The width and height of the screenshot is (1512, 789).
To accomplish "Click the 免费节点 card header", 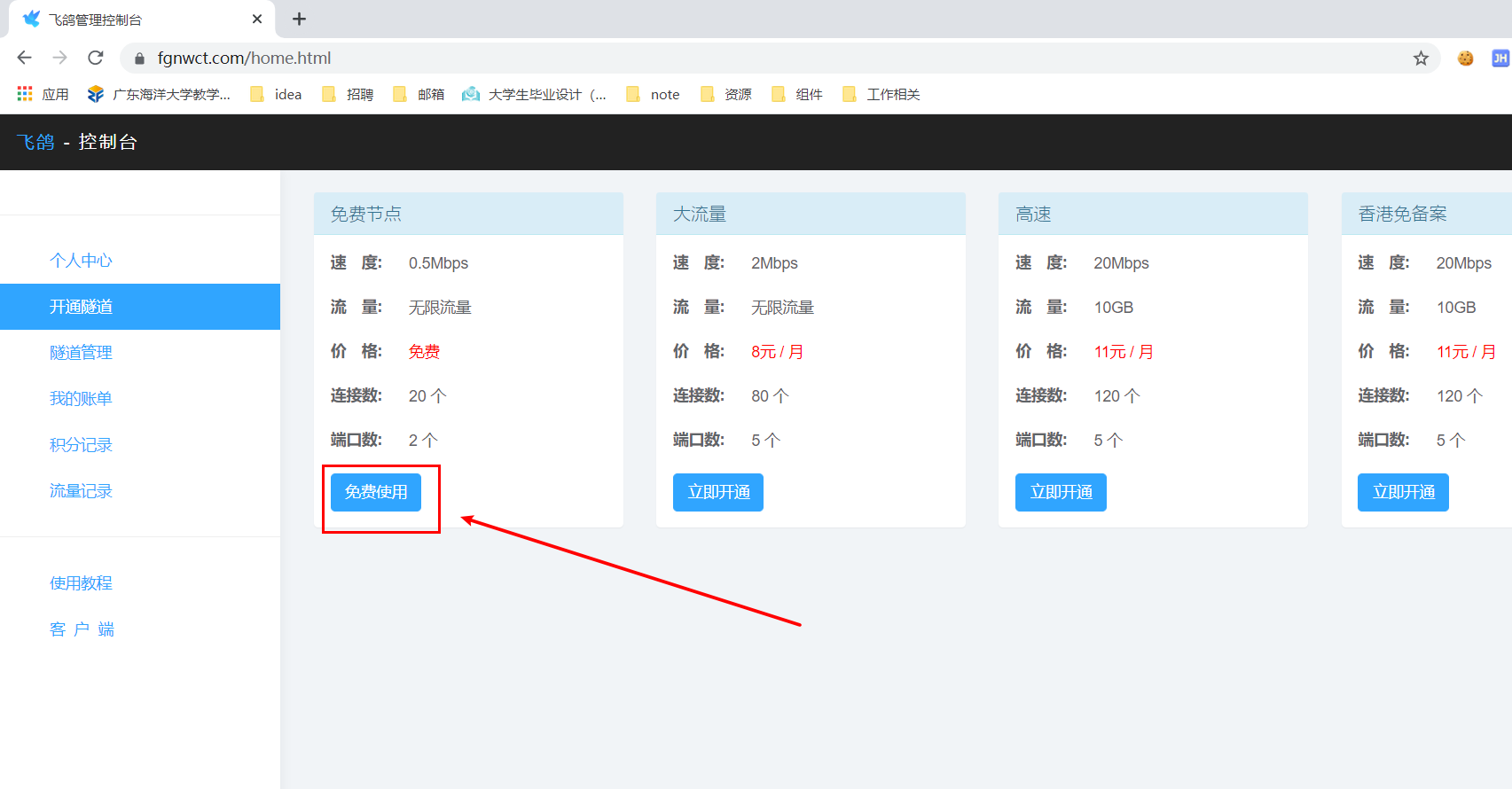I will pyautogui.click(x=468, y=214).
